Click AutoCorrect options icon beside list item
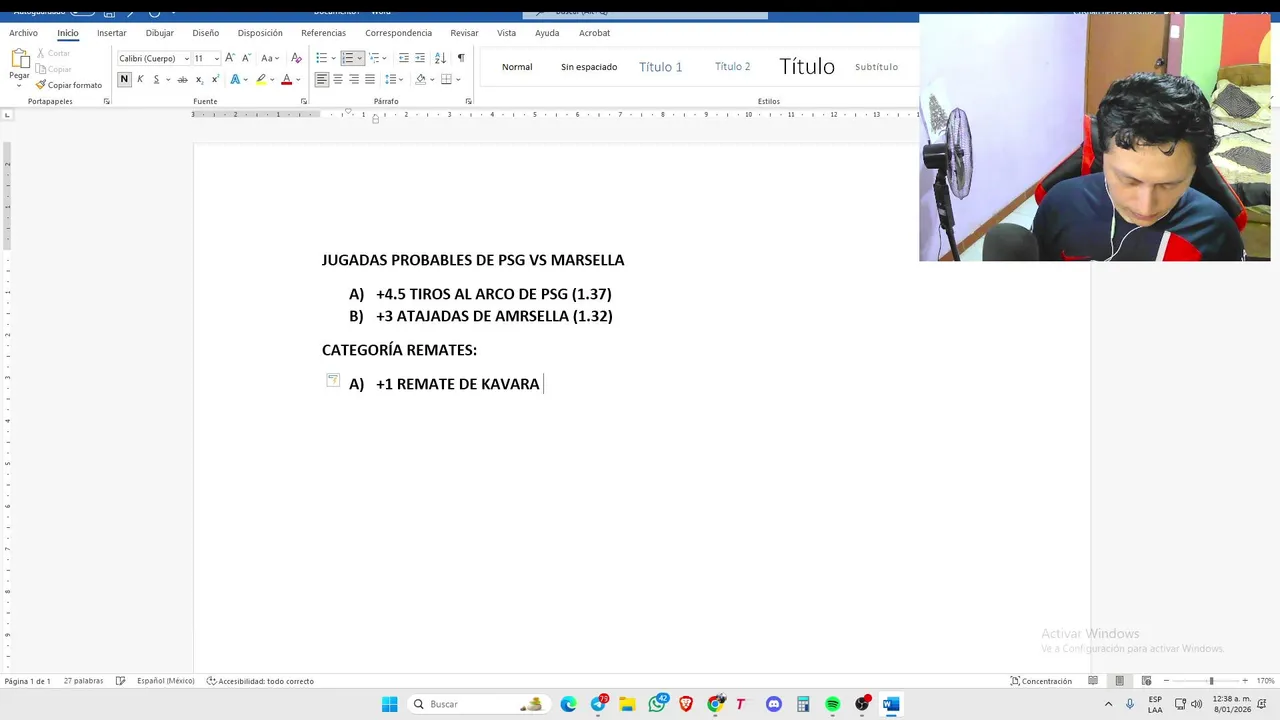The width and height of the screenshot is (1280, 720). click(x=333, y=380)
